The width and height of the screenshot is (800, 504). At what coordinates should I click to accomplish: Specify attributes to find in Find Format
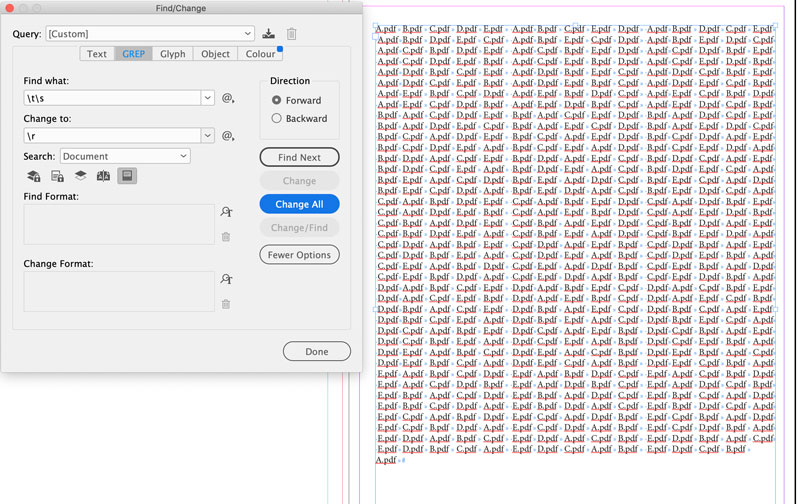pyautogui.click(x=227, y=212)
